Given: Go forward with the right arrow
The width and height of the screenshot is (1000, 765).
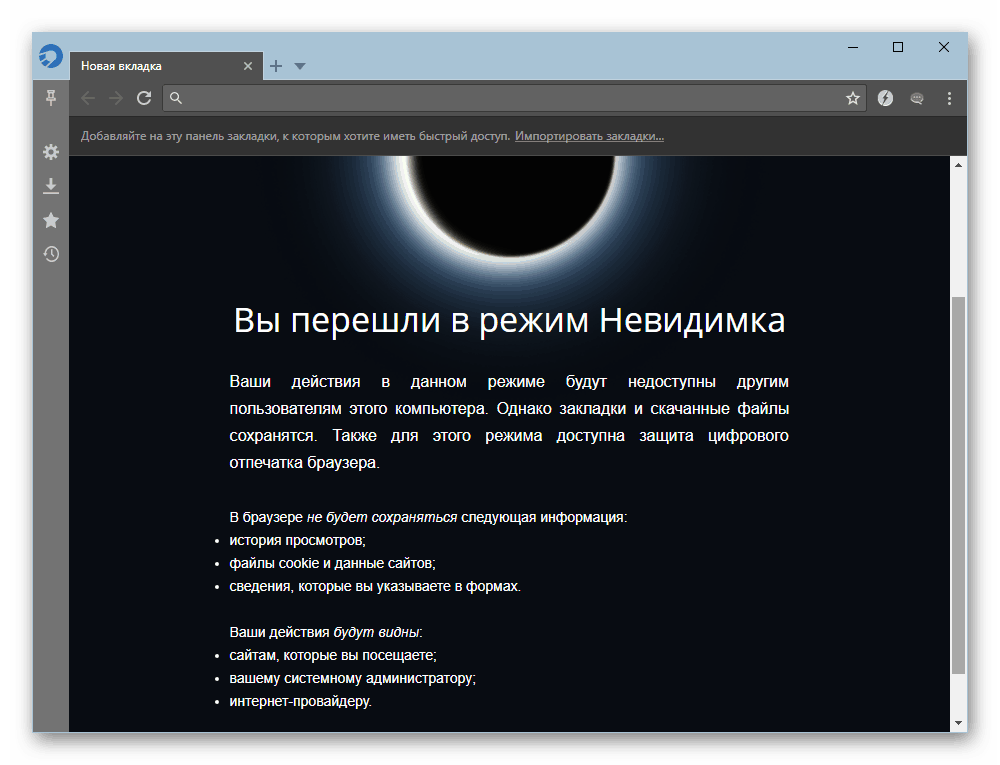Looking at the screenshot, I should point(116,98).
